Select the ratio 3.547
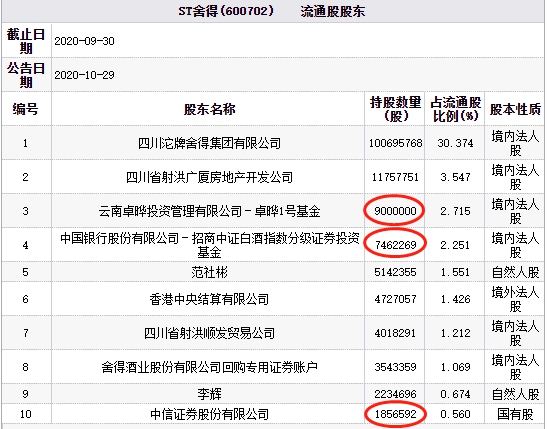 point(455,177)
